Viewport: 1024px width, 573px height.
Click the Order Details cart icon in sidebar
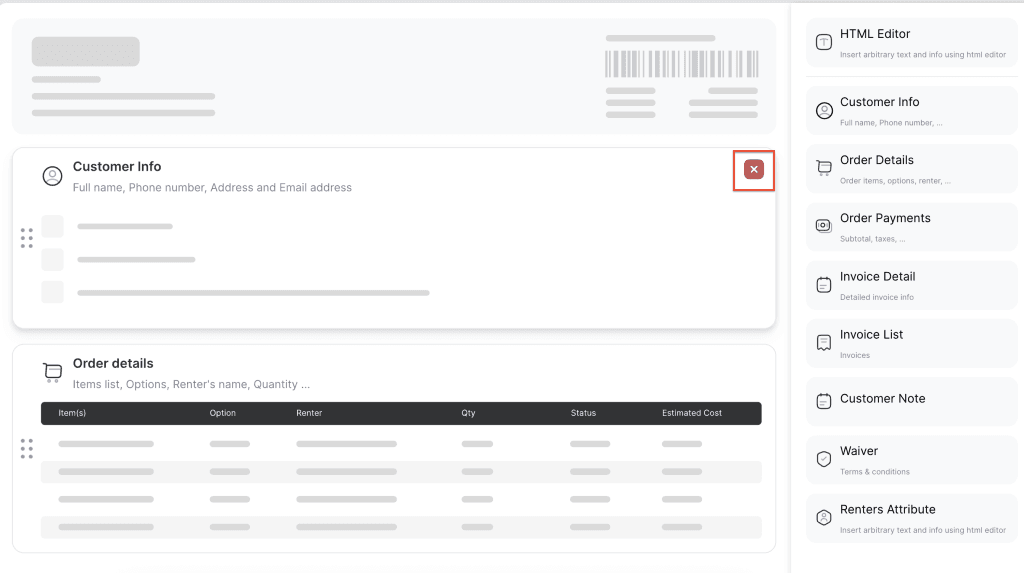[824, 168]
